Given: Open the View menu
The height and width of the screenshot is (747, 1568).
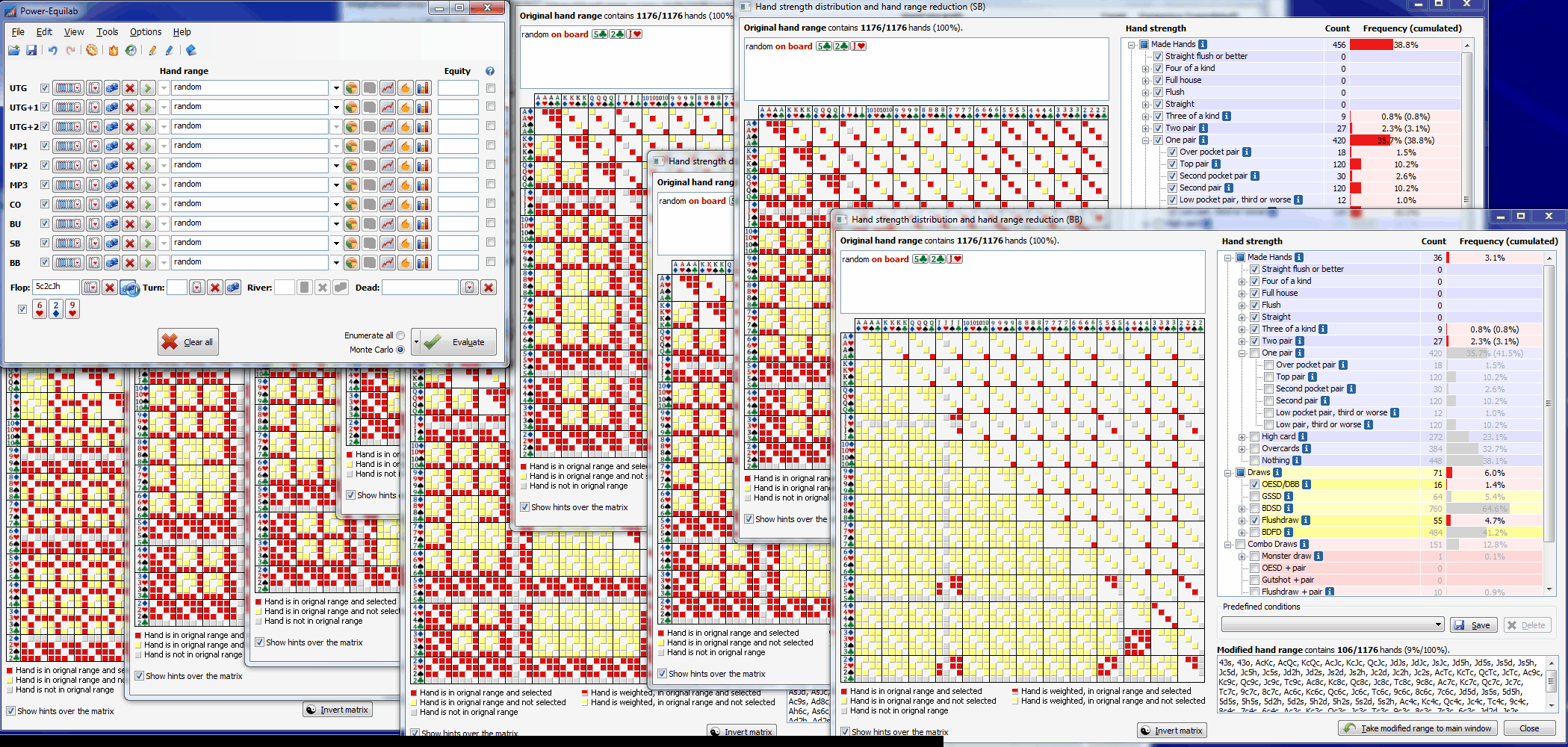Looking at the screenshot, I should (x=74, y=32).
